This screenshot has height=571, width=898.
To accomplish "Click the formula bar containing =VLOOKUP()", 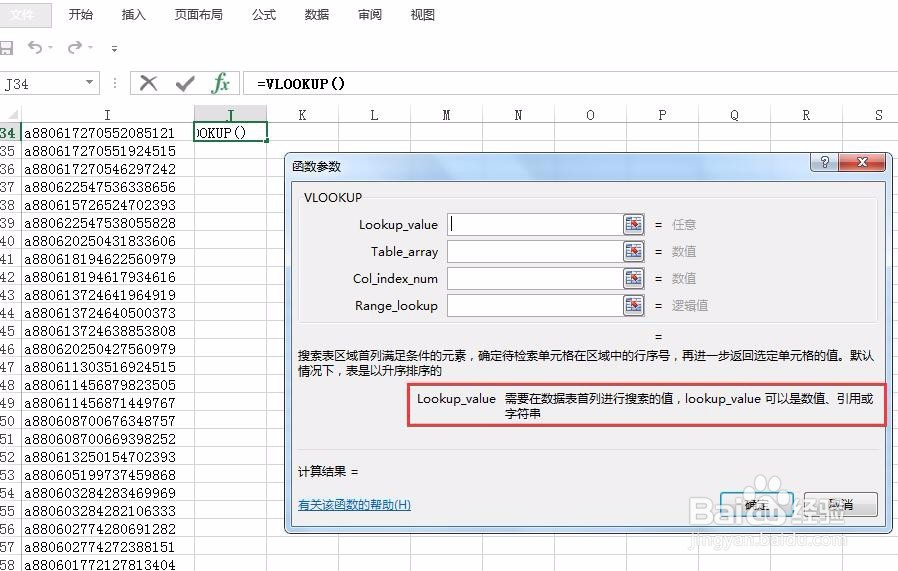I will [570, 84].
